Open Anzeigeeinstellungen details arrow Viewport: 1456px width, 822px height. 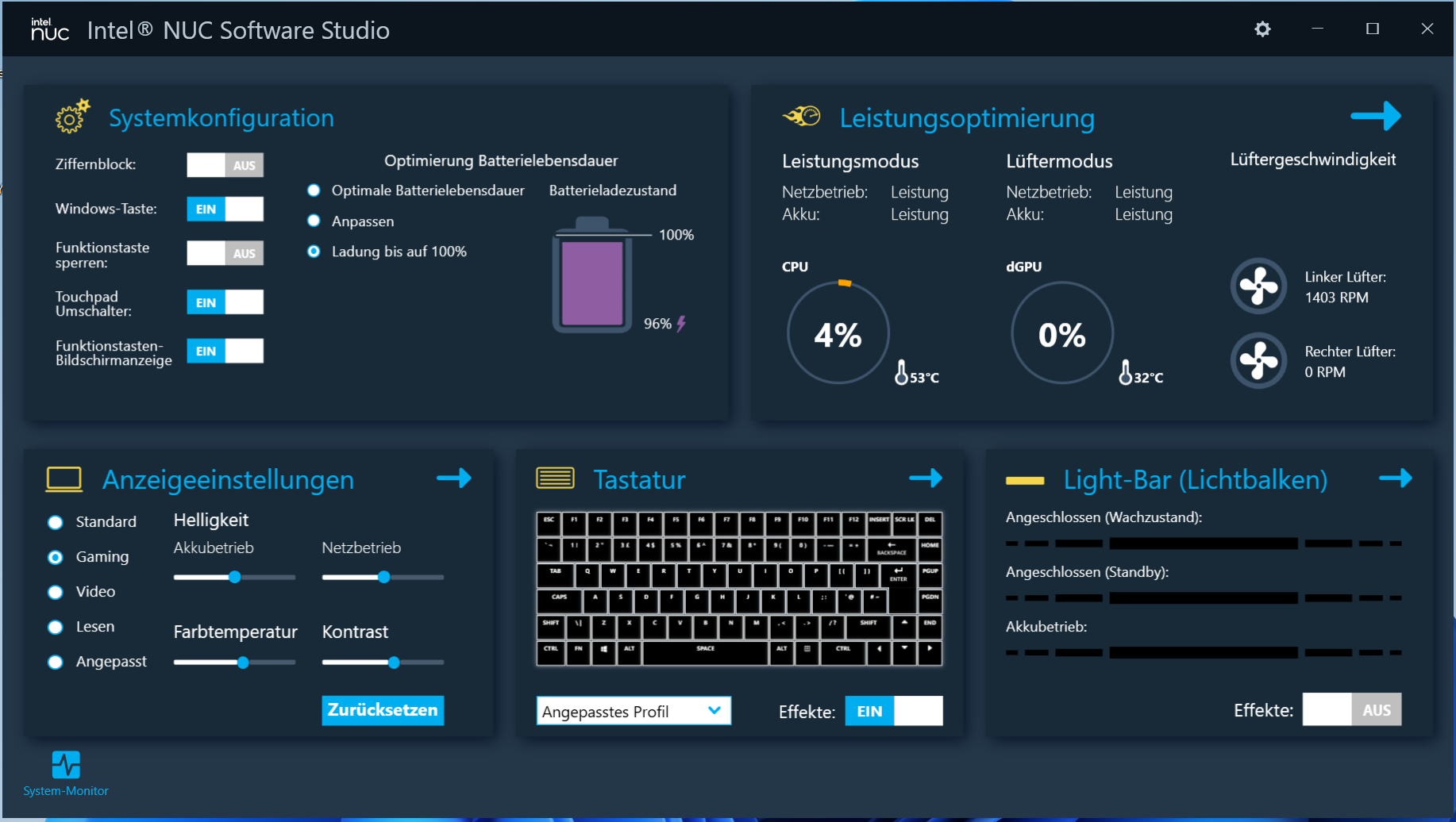click(x=454, y=478)
